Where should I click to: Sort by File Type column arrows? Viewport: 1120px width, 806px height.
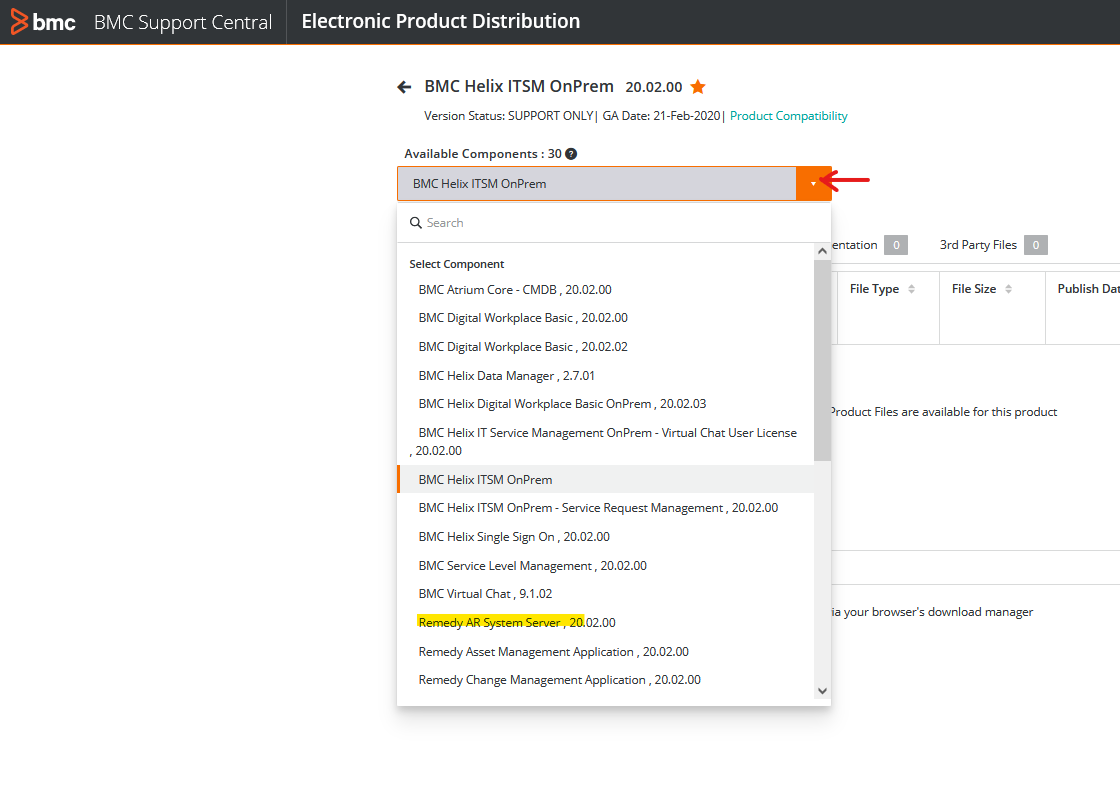[911, 289]
